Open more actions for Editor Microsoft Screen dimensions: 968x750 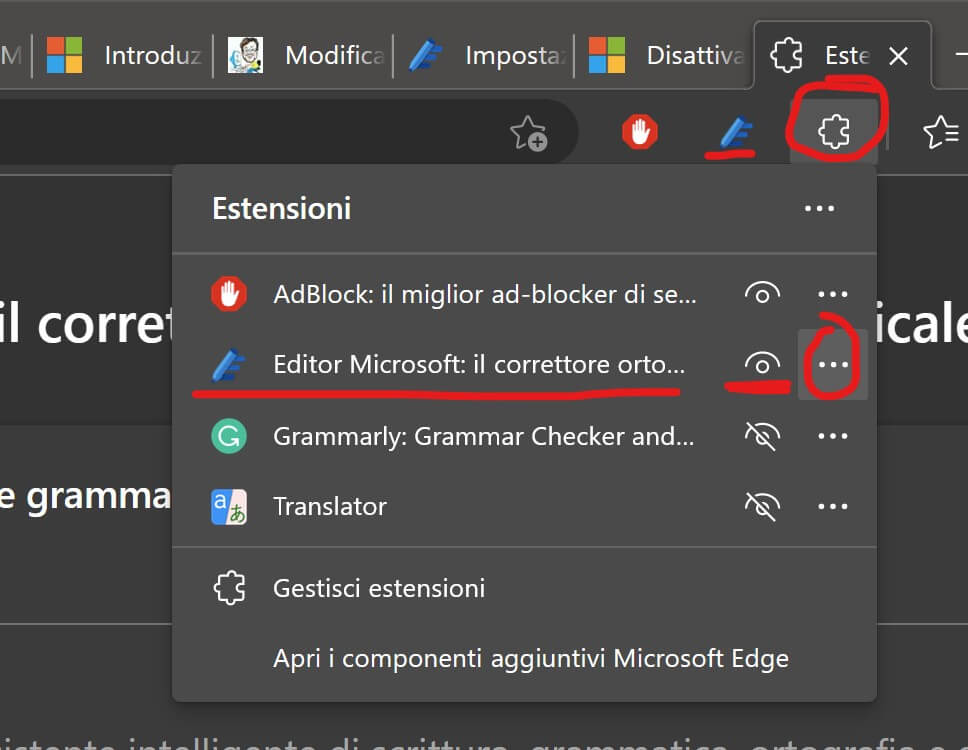[833, 365]
